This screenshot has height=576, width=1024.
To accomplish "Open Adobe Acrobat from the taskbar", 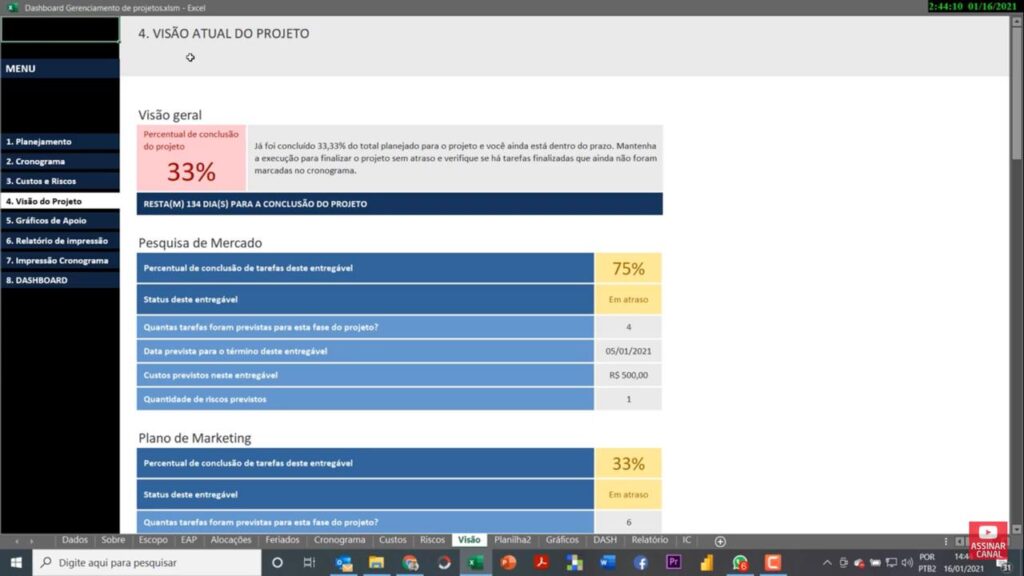I will 541,561.
